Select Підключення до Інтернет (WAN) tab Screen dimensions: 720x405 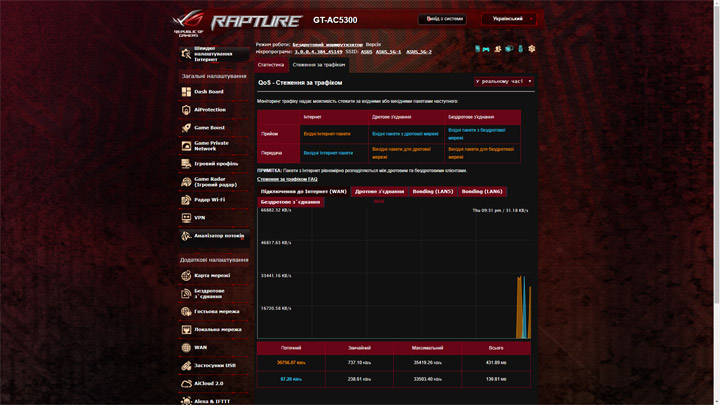(304, 191)
